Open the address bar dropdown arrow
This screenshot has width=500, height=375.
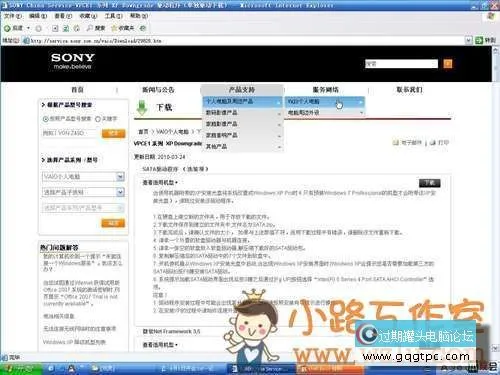pyautogui.click(x=468, y=41)
